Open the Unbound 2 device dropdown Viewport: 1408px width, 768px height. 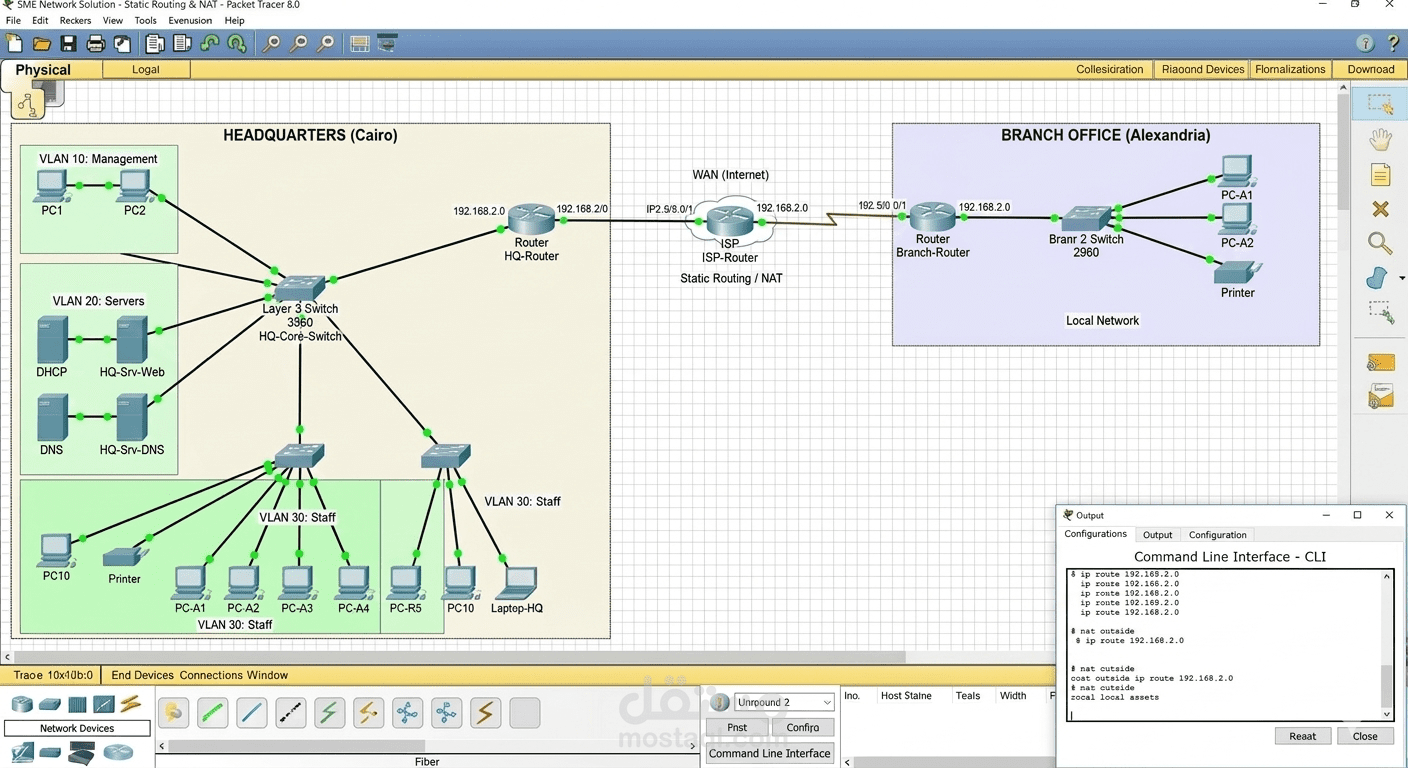pos(826,702)
